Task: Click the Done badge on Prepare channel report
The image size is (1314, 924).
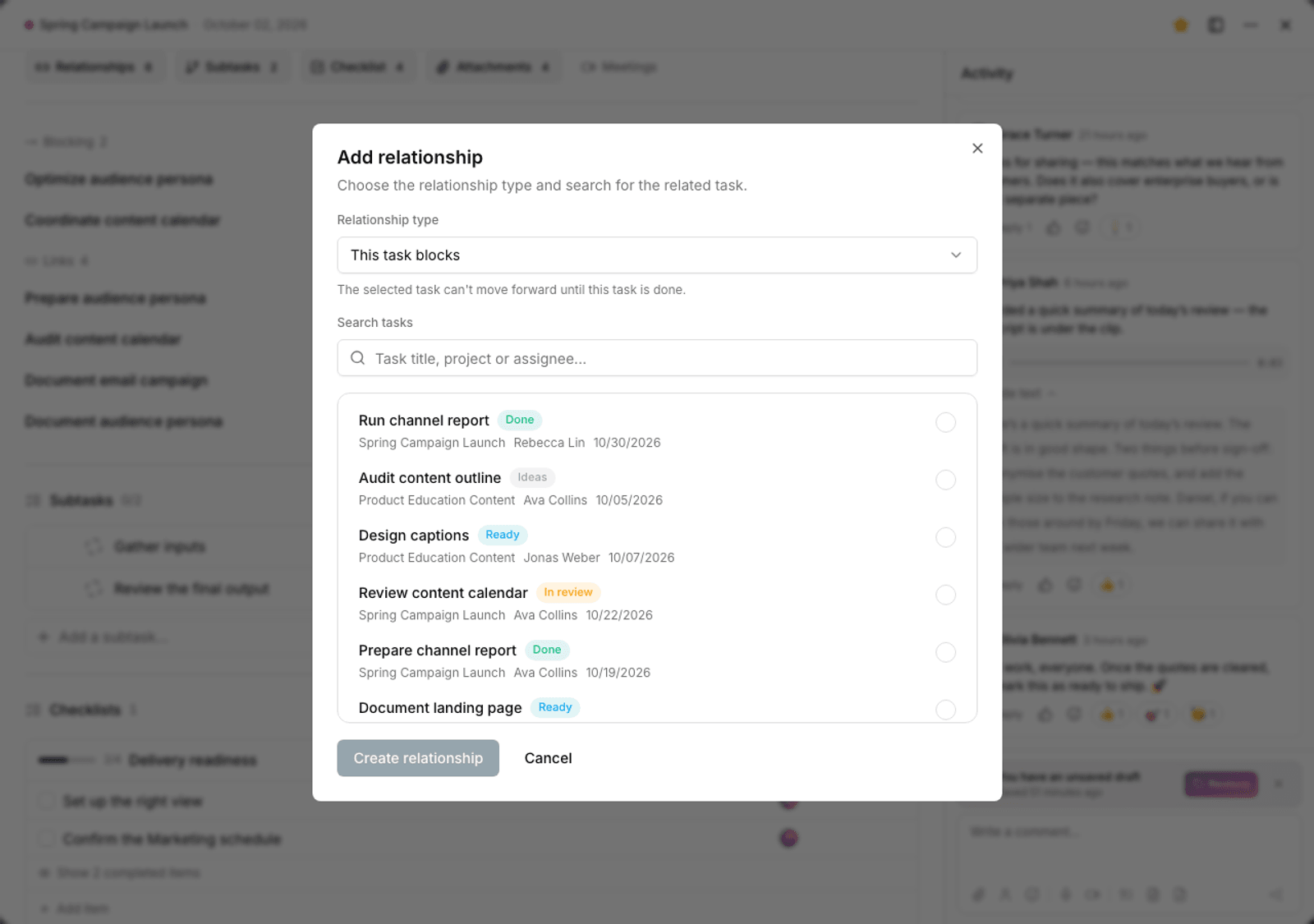Action: 547,650
